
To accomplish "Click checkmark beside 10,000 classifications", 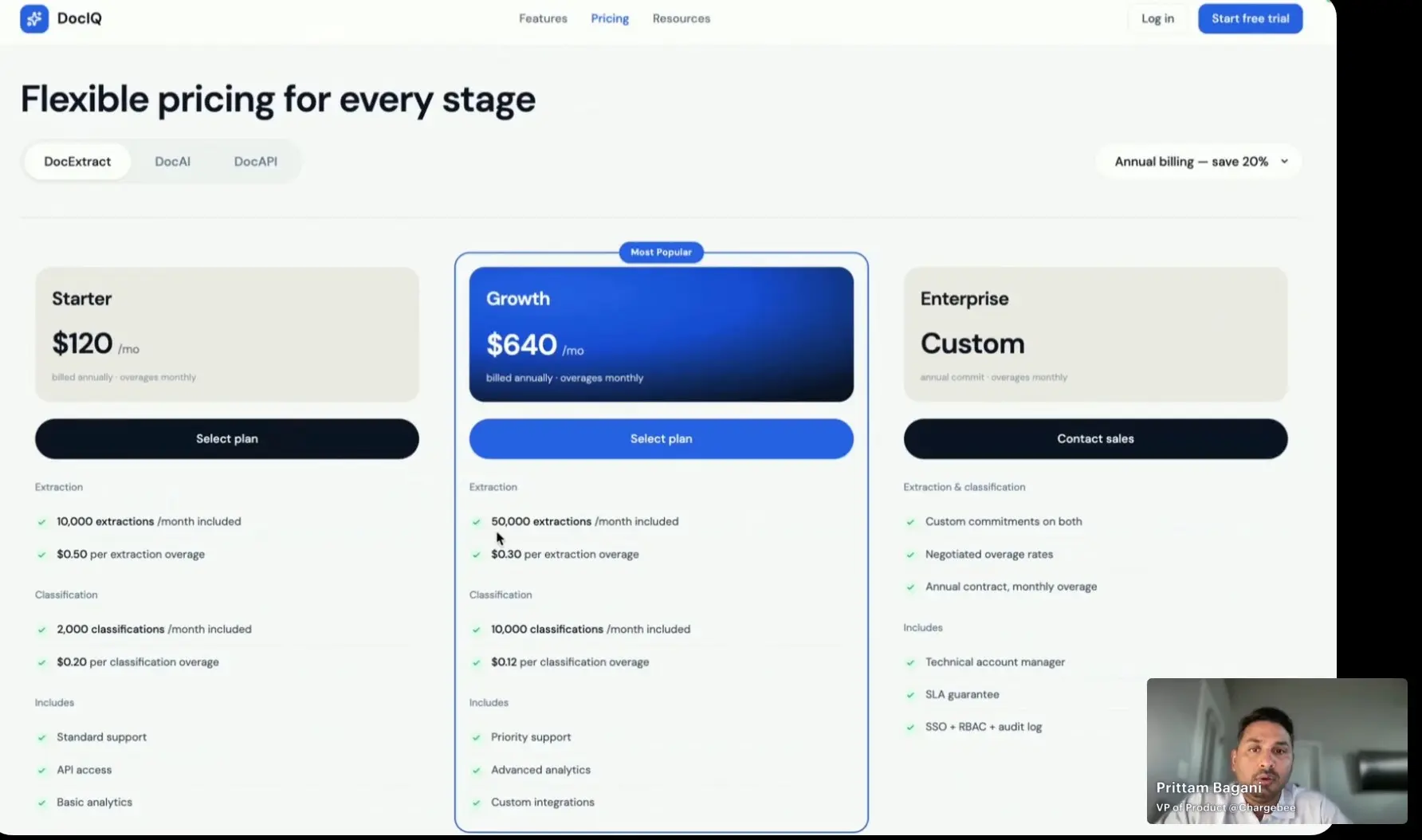I will [x=476, y=630].
